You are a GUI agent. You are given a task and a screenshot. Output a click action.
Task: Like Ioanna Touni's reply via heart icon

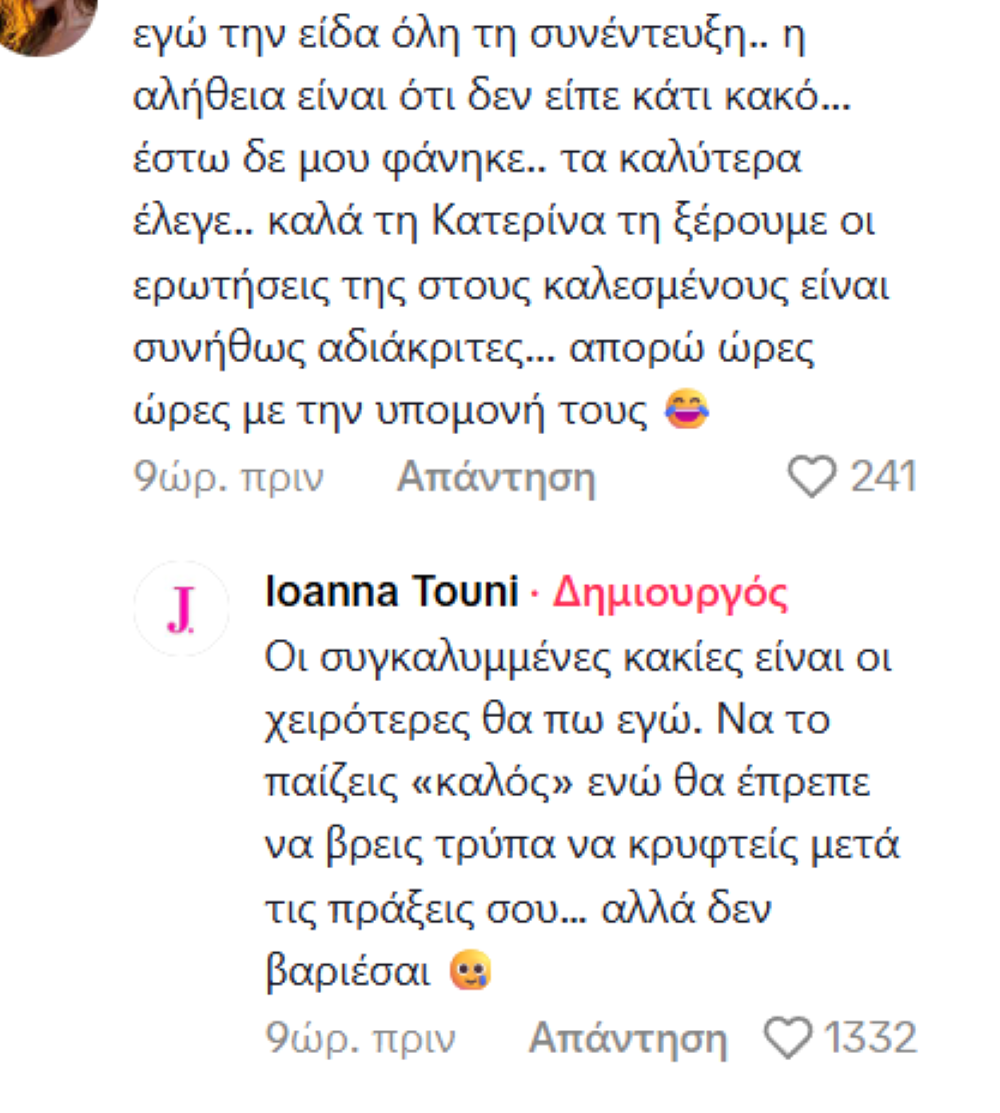787,1039
